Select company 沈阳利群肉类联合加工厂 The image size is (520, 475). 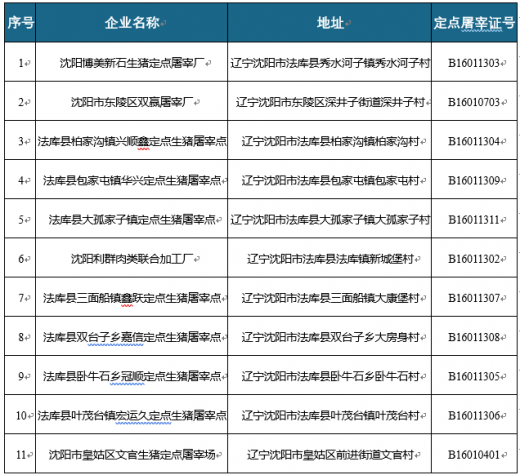[132, 259]
